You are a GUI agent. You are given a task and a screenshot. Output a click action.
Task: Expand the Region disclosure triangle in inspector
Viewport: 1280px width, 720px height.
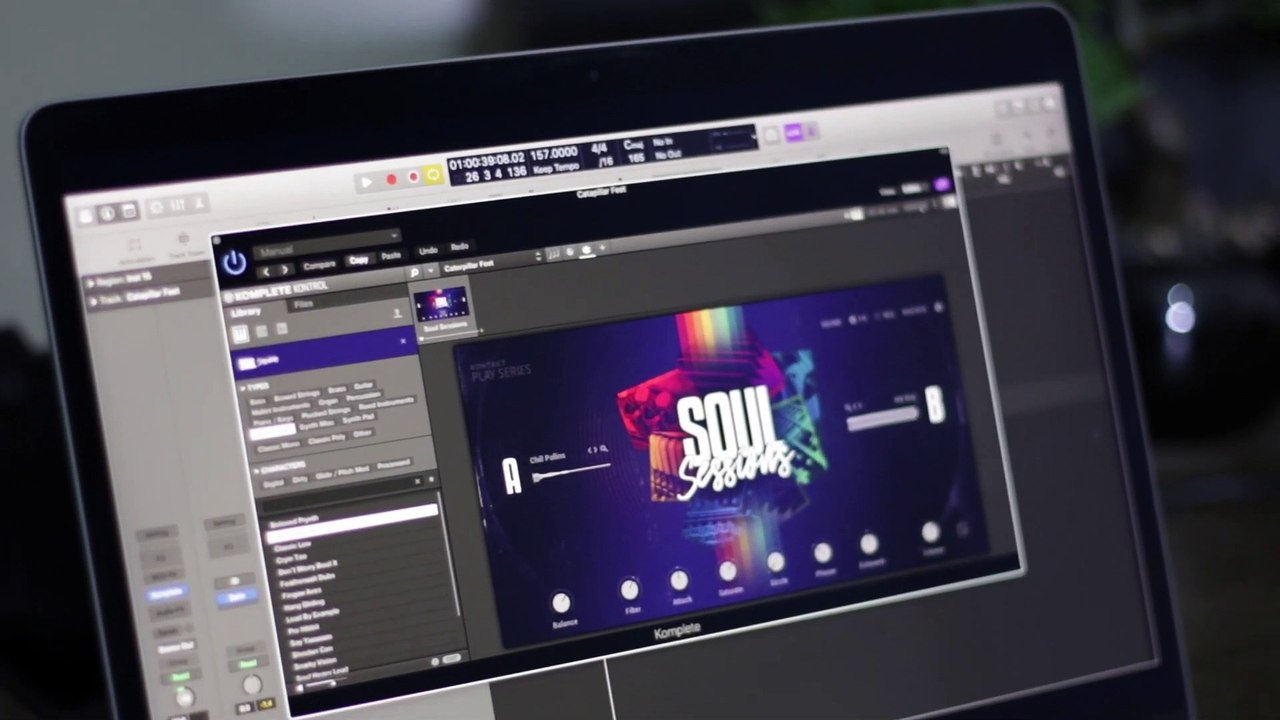(91, 283)
